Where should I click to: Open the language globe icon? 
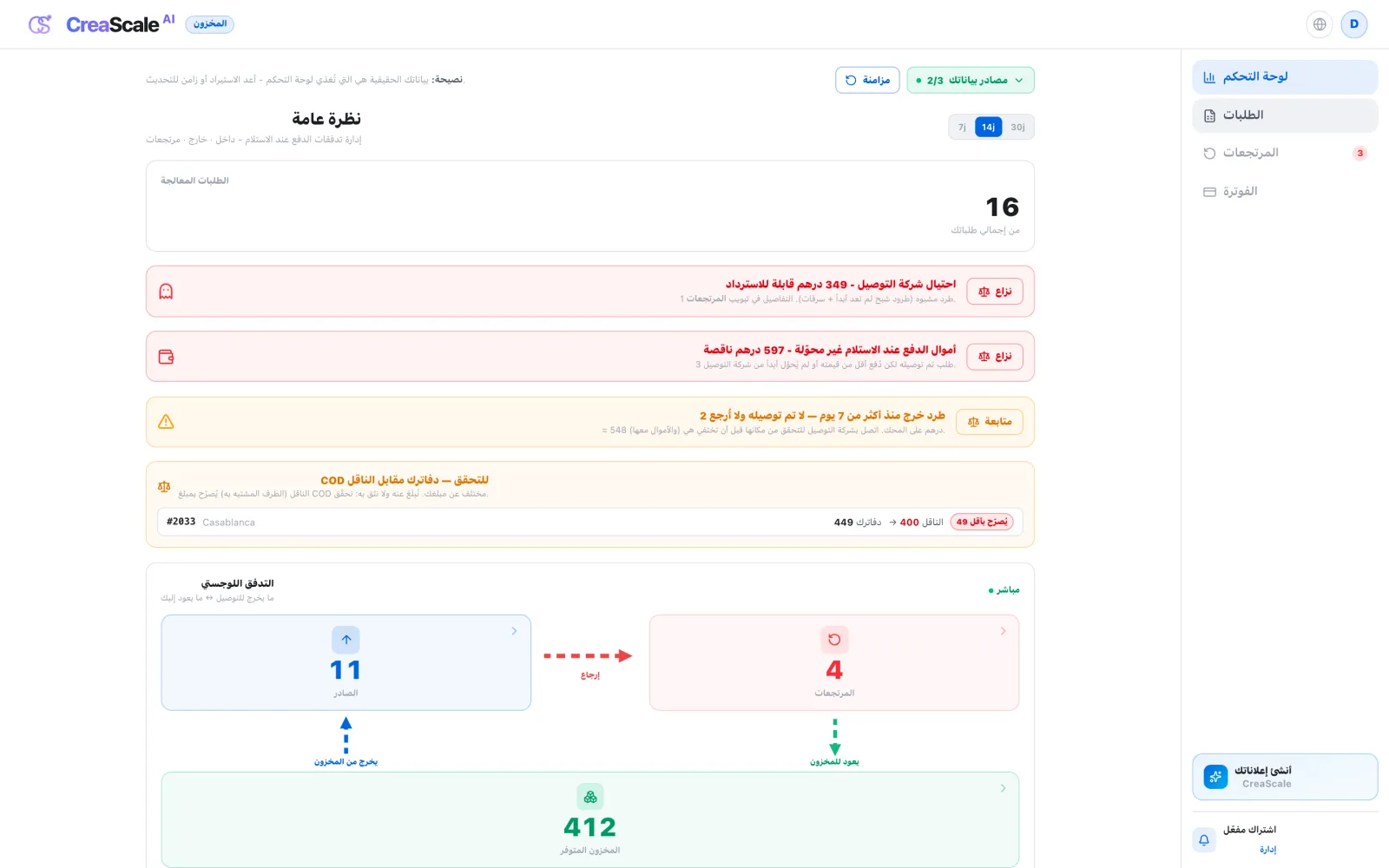click(x=1320, y=24)
